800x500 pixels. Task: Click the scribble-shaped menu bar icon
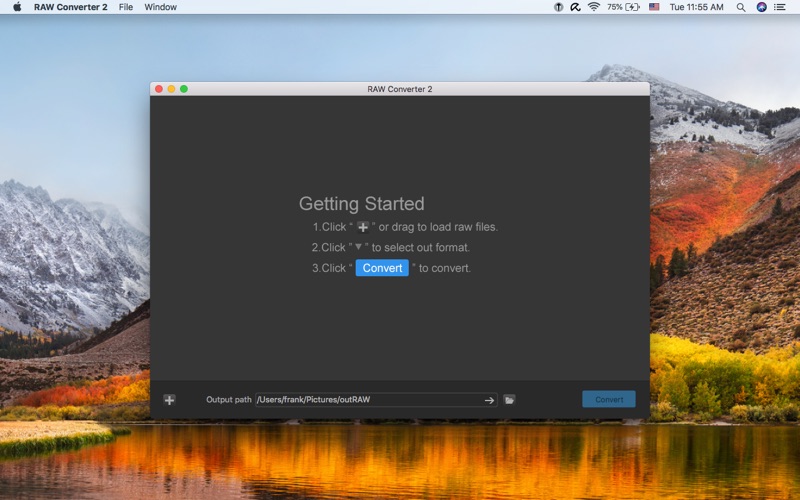575,7
